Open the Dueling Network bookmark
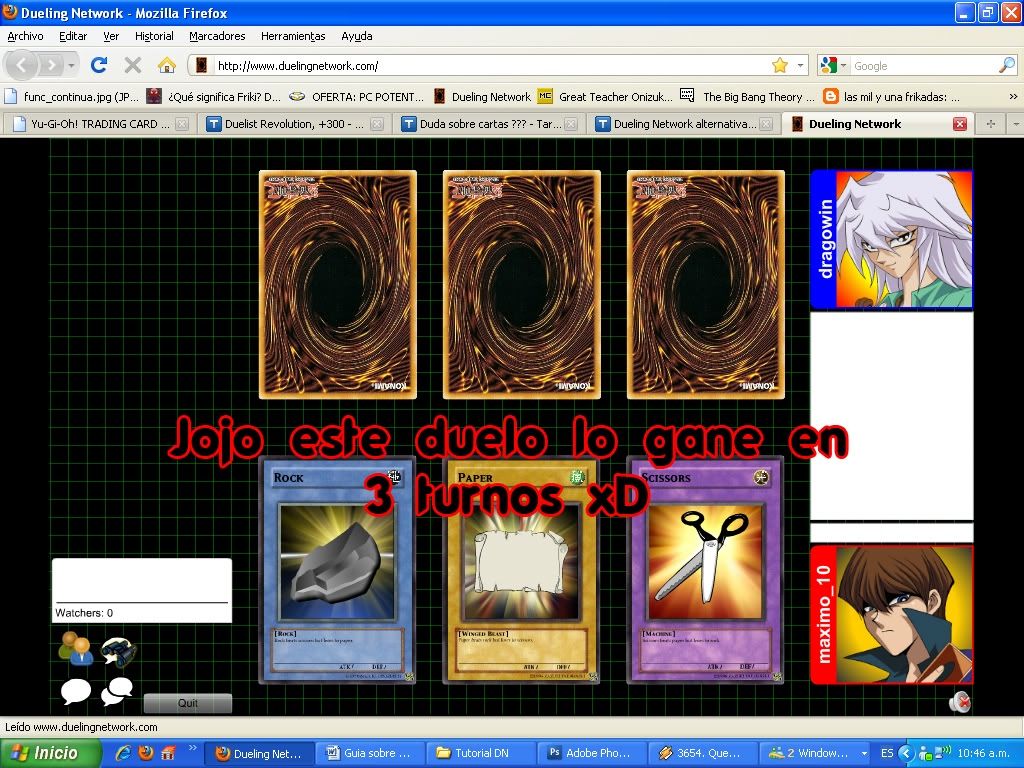1024x768 pixels. 483,97
